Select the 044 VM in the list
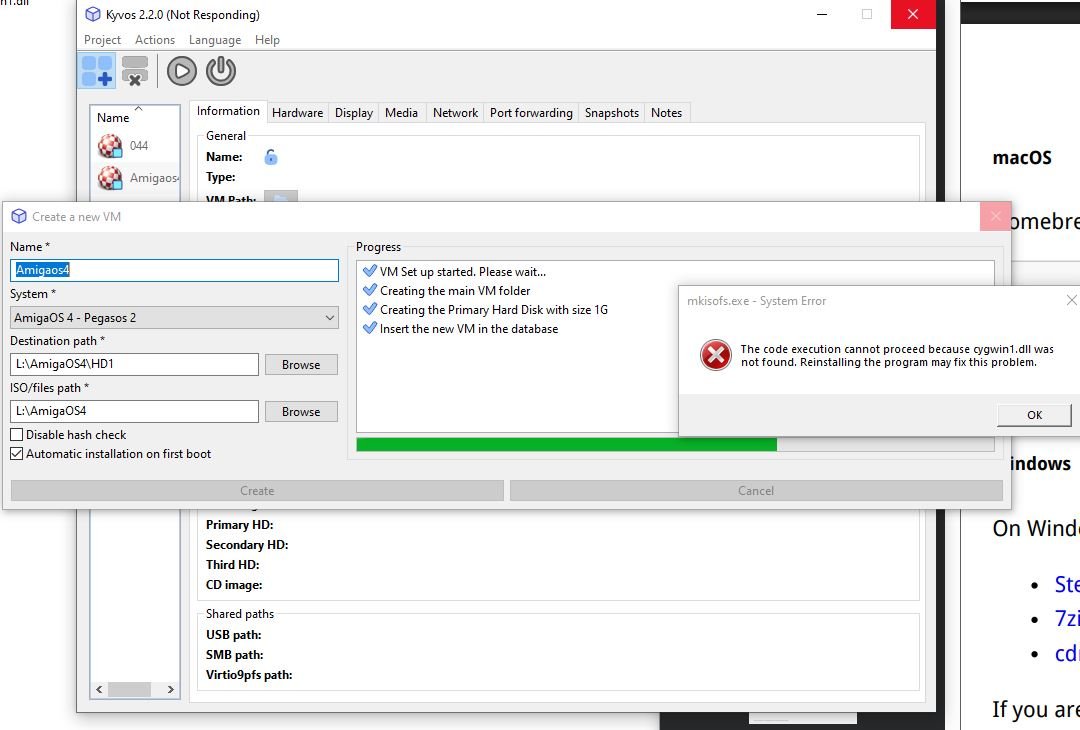The image size is (1080, 730). pyautogui.click(x=136, y=146)
